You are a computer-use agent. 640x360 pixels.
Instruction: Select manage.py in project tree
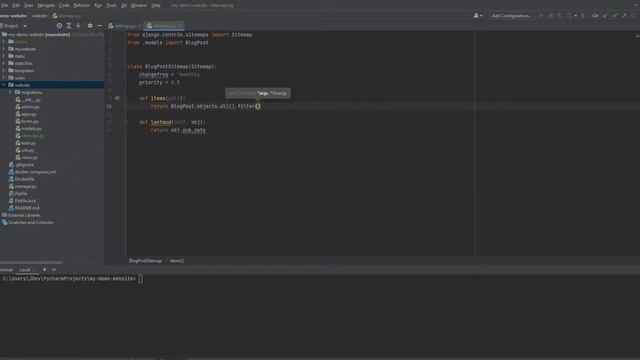point(22,187)
